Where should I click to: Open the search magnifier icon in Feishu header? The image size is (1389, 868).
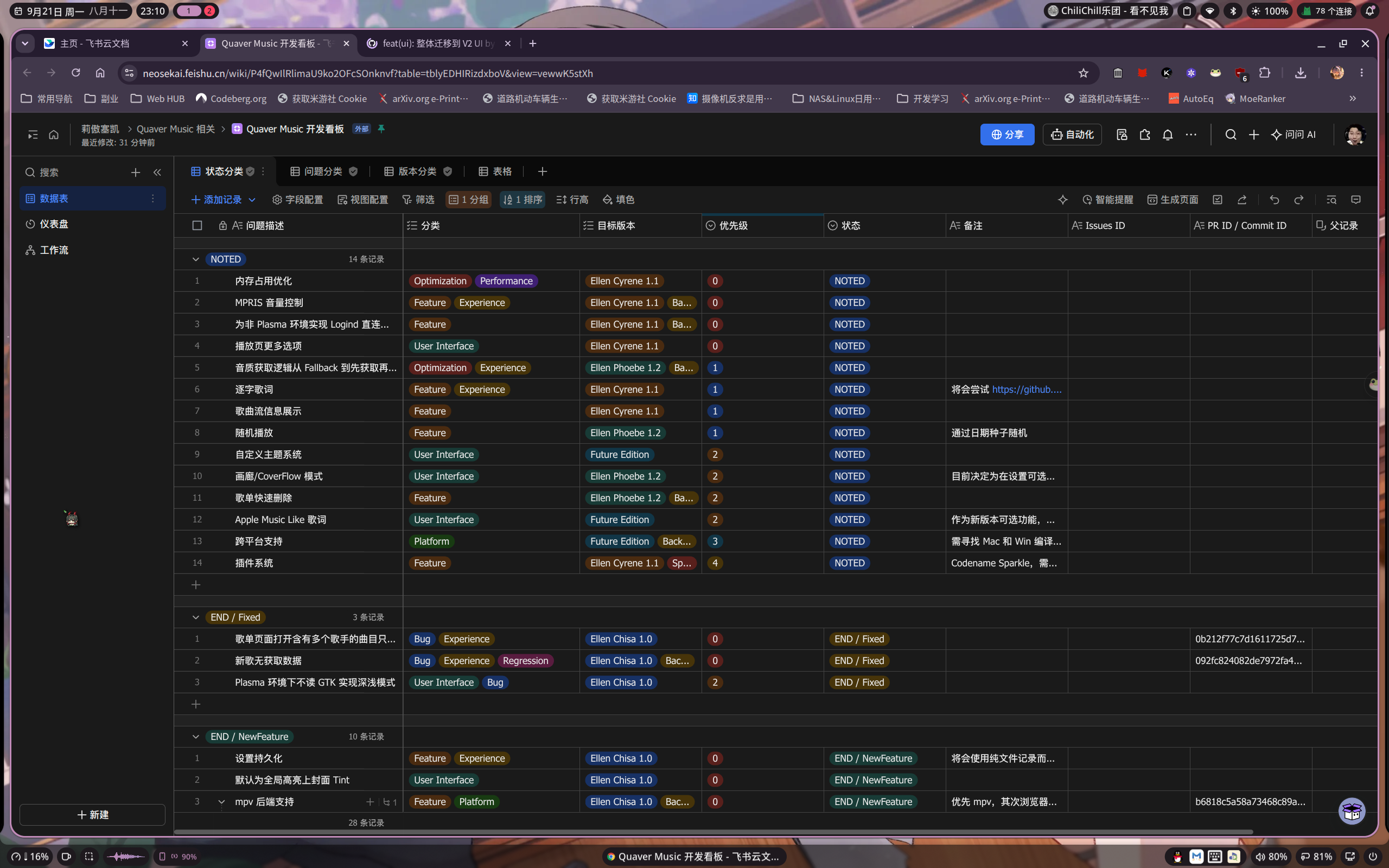[1231, 135]
